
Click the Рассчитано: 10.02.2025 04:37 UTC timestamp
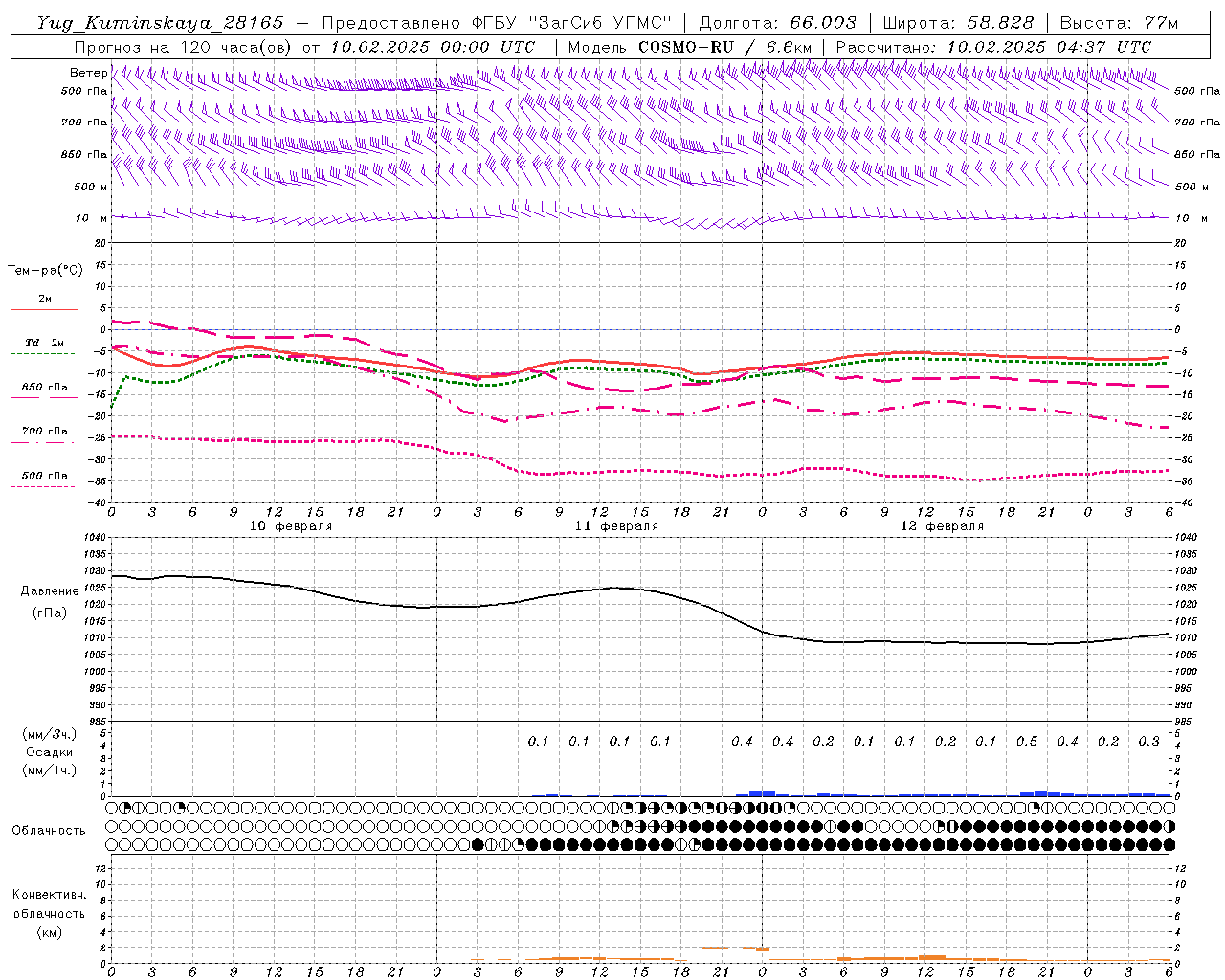coord(993,47)
